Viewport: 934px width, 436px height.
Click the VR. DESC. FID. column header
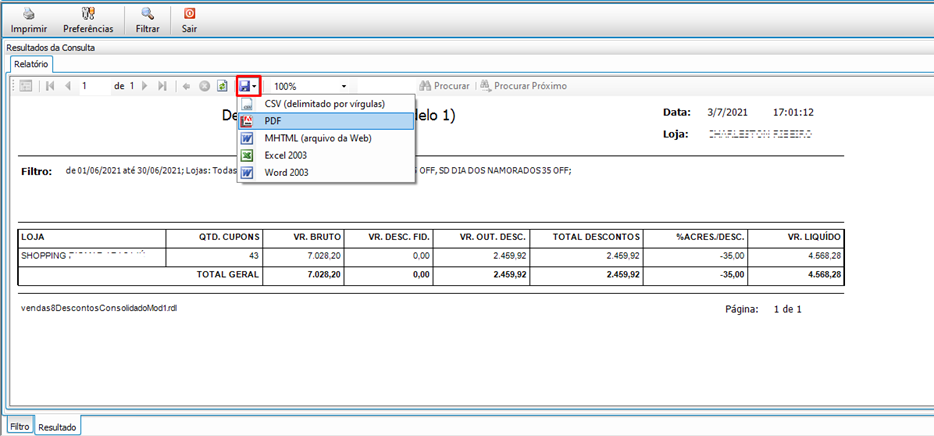point(388,237)
